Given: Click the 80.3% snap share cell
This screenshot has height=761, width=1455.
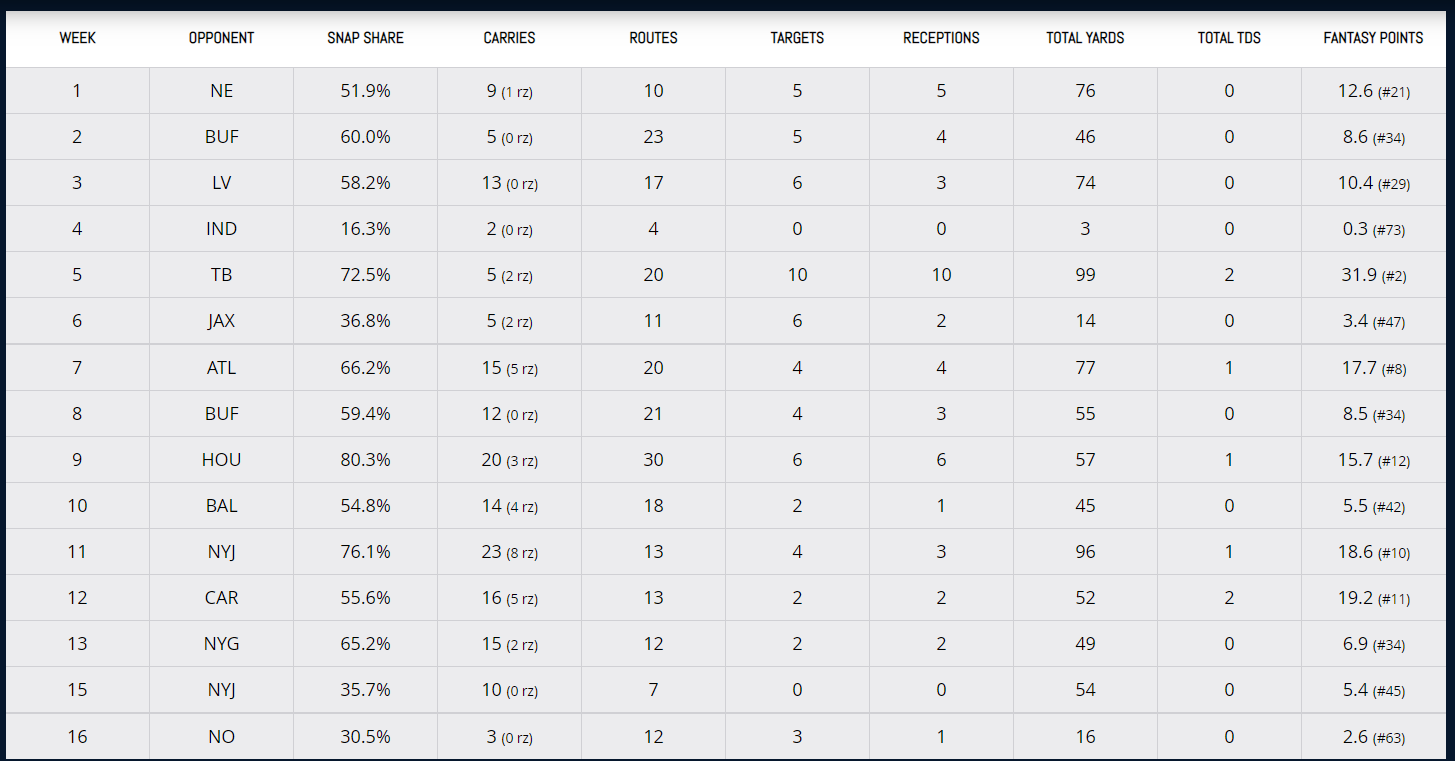Looking at the screenshot, I should [x=365, y=460].
